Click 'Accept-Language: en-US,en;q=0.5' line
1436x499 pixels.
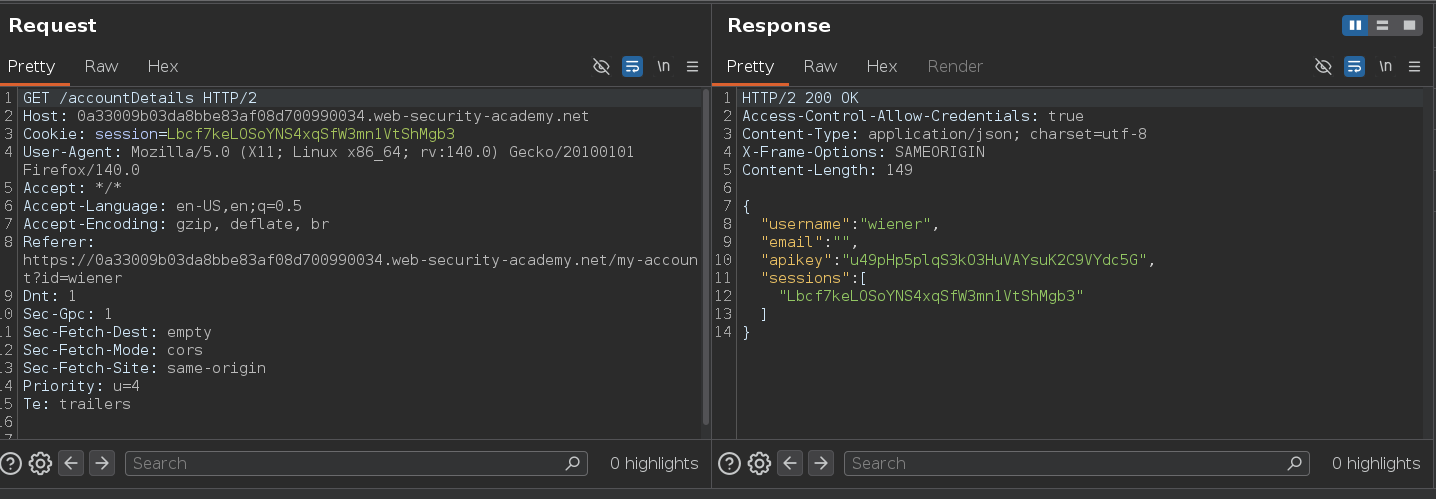162,206
